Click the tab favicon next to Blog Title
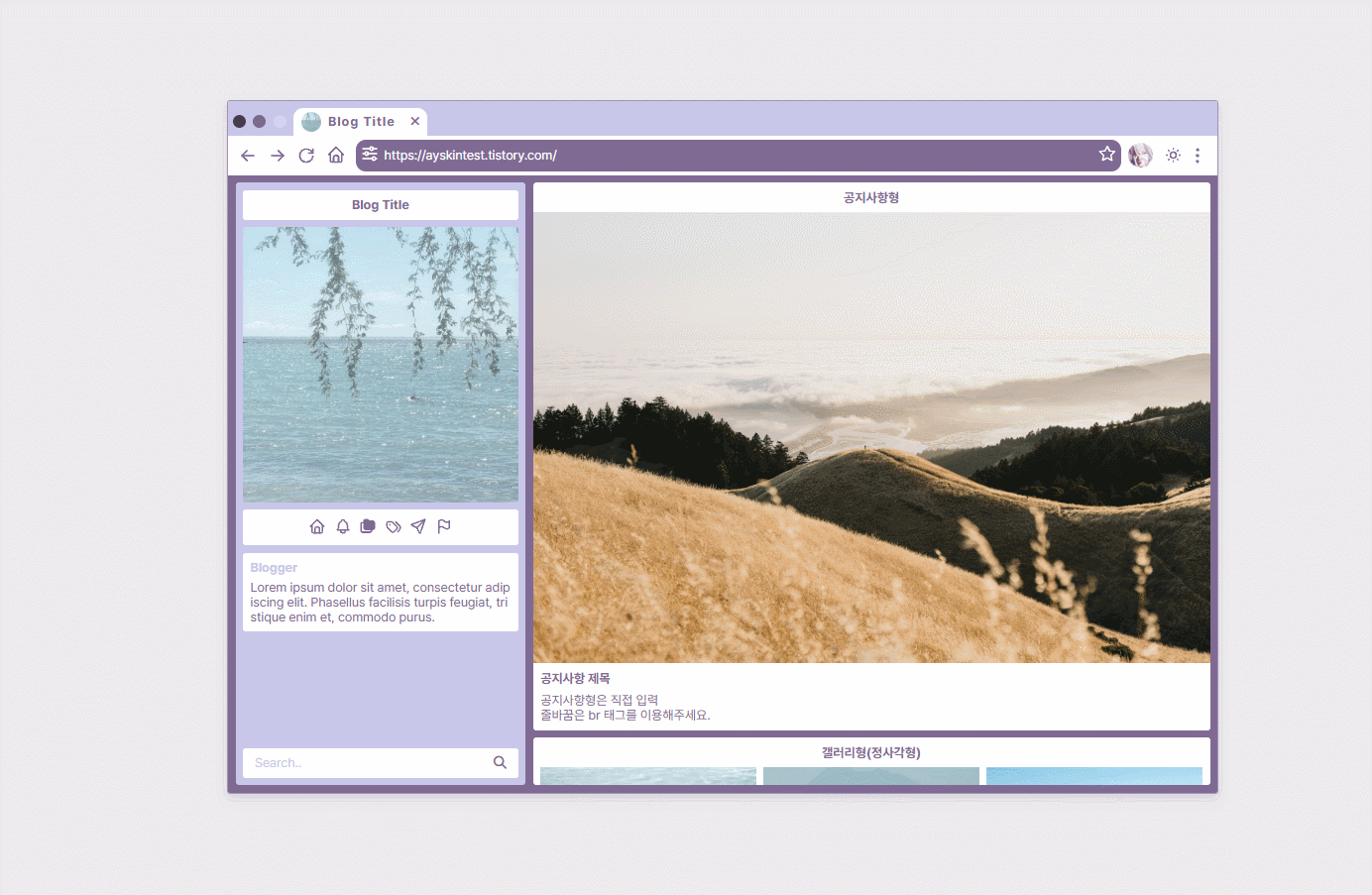This screenshot has height=895, width=1372. pyautogui.click(x=311, y=122)
